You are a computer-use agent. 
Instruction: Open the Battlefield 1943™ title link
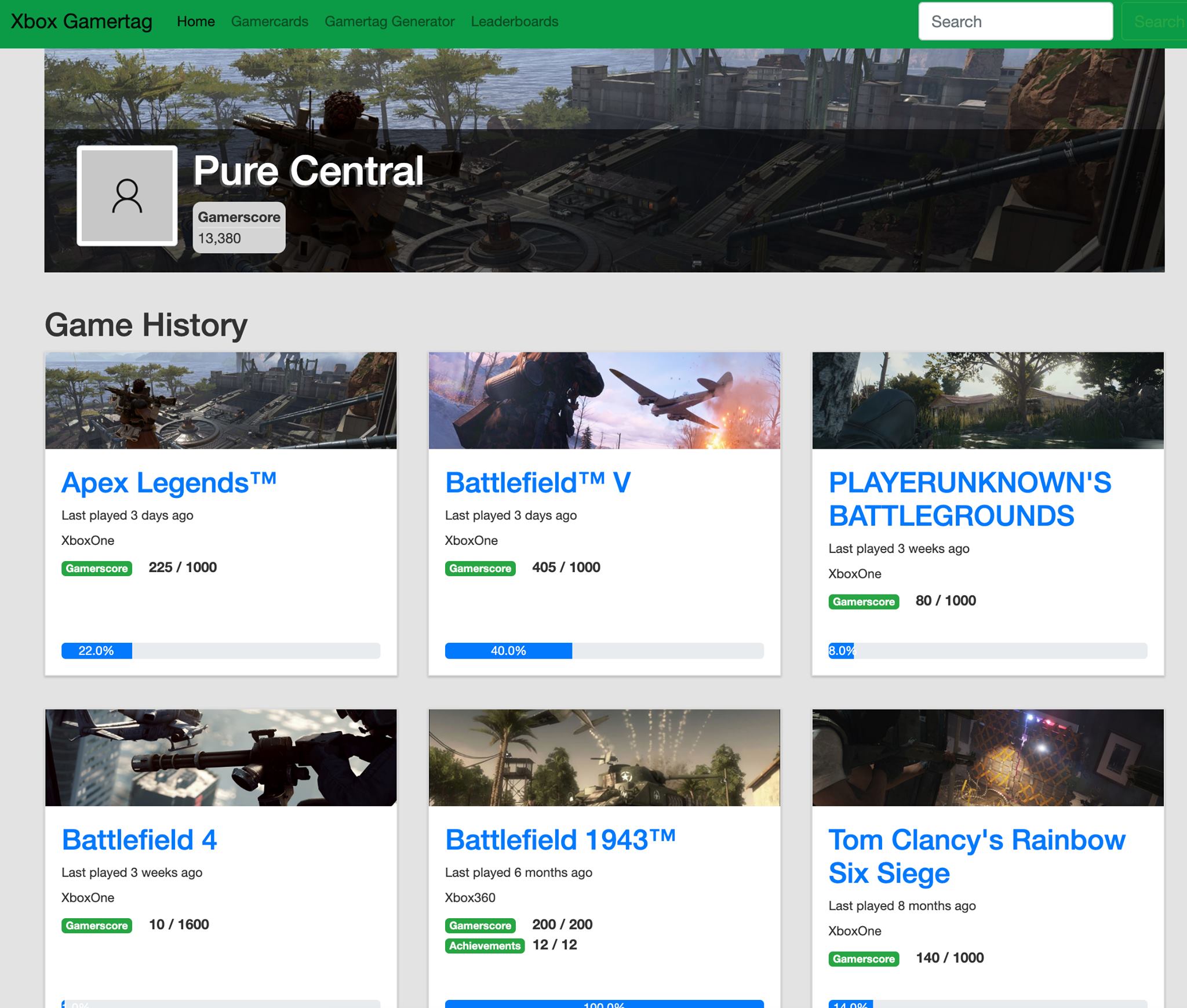click(560, 840)
